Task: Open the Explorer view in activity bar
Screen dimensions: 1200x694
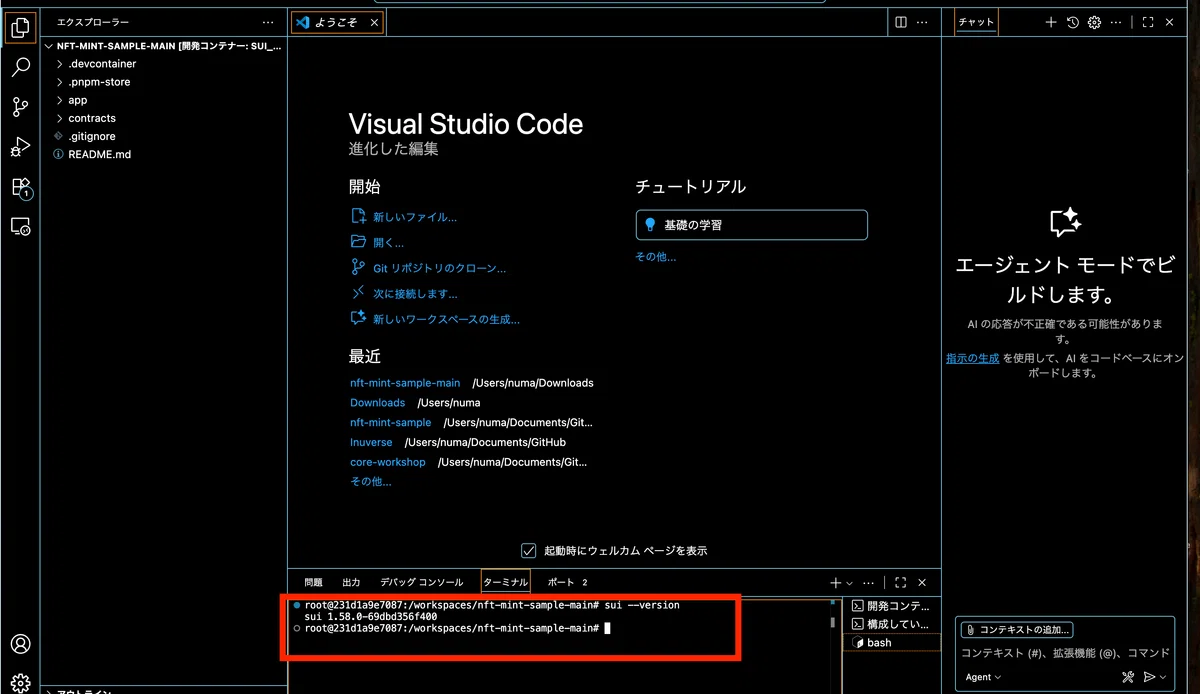Action: tap(20, 27)
